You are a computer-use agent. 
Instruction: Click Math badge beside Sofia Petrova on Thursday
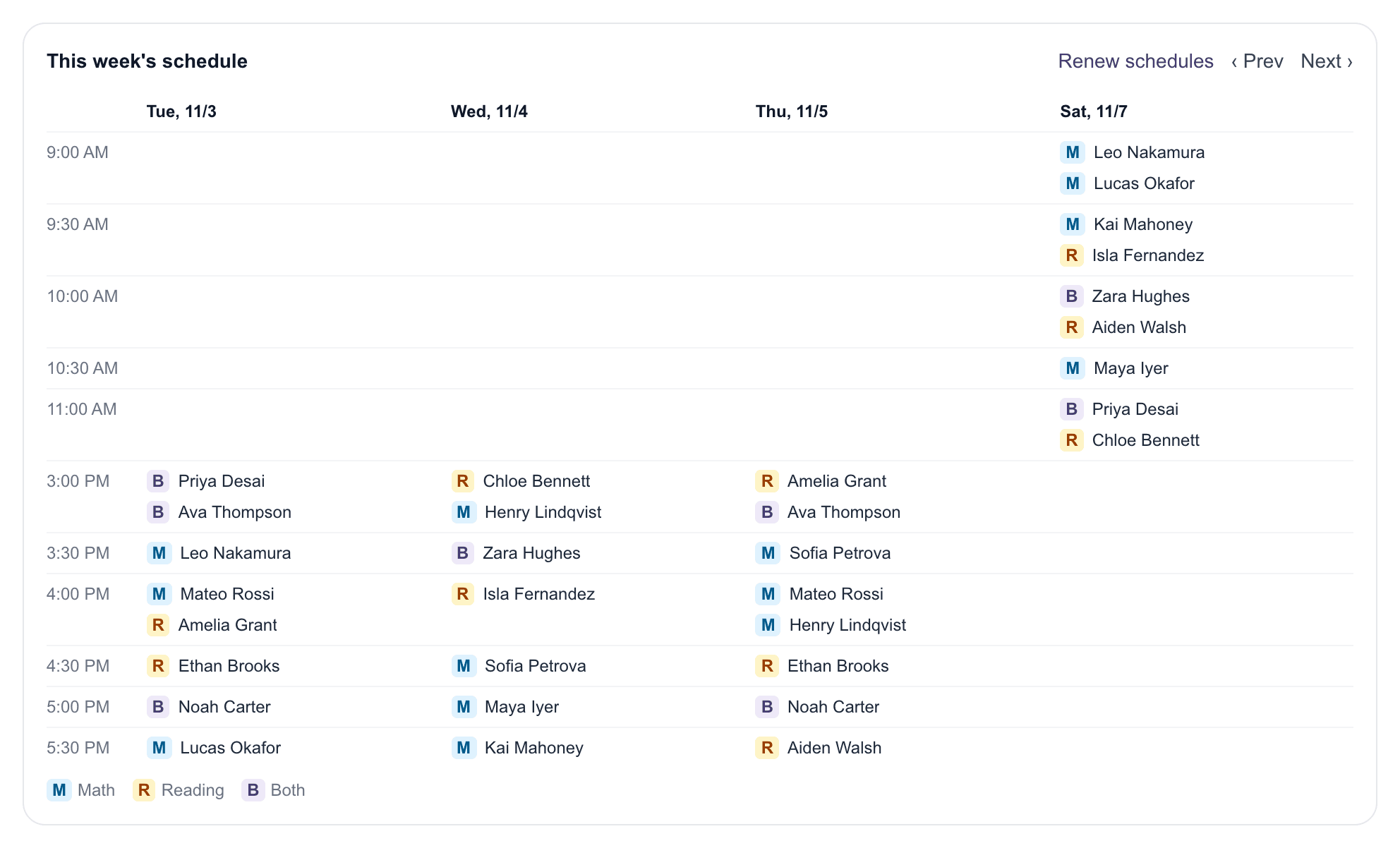[x=768, y=553]
